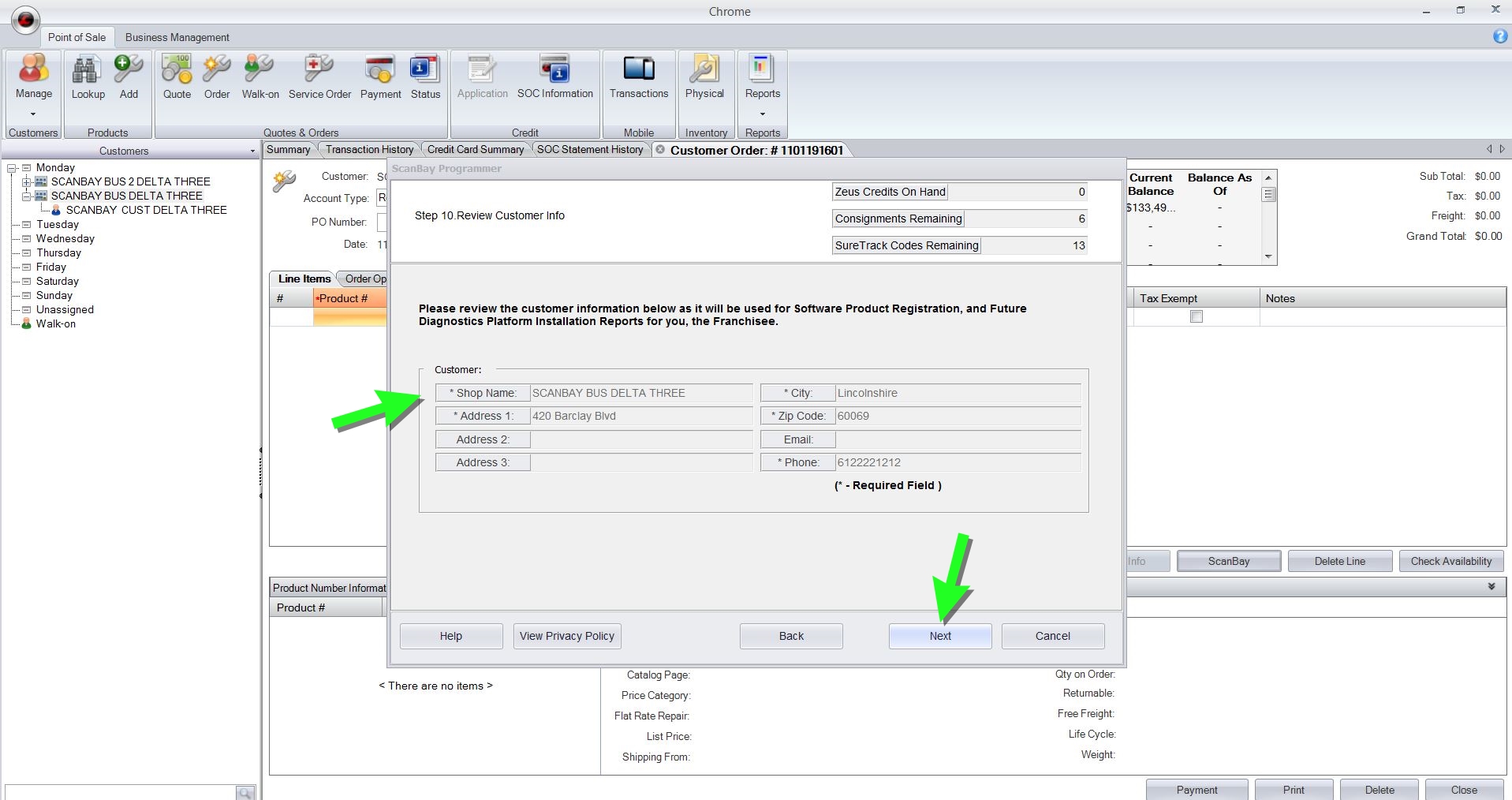Open the Transaction History tab
Screen dimensions: 1512x800
(369, 149)
